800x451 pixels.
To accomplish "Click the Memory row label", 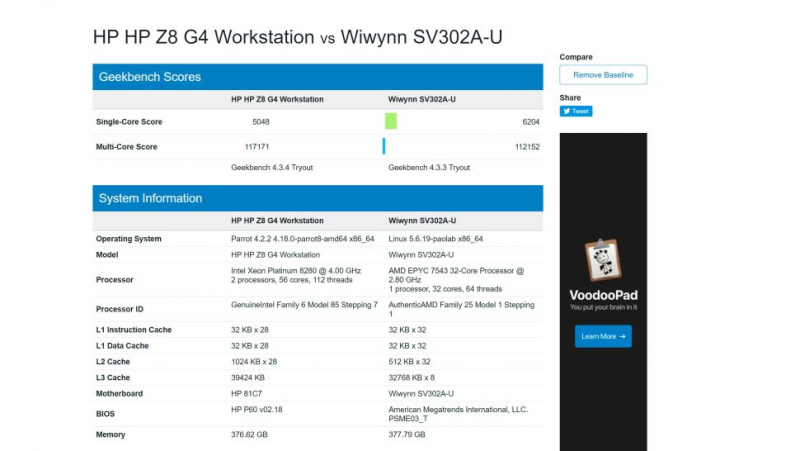I will pyautogui.click(x=110, y=435).
